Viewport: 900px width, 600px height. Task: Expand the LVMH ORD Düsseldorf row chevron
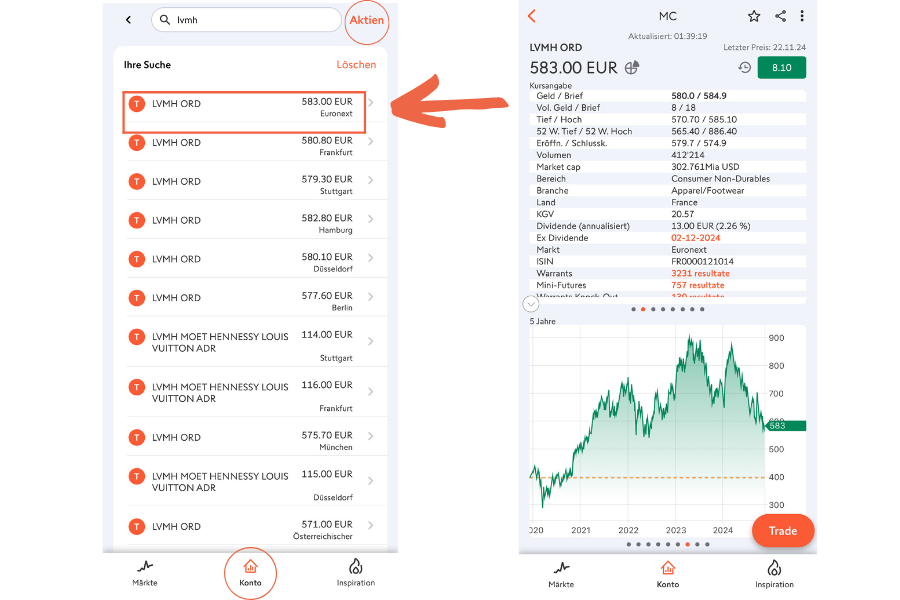coord(371,258)
